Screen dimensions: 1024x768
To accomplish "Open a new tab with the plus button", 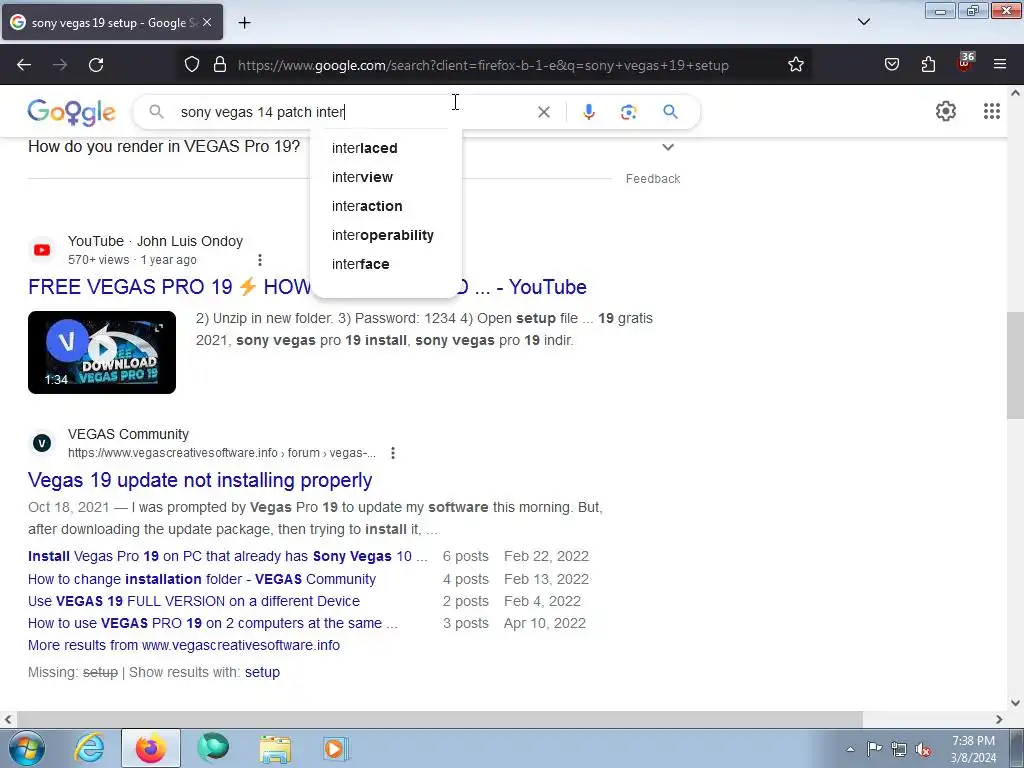I will 244,23.
